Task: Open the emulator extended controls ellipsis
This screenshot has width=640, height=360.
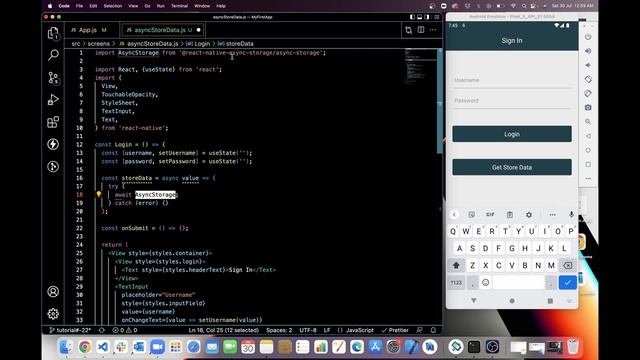Action: tap(588, 178)
